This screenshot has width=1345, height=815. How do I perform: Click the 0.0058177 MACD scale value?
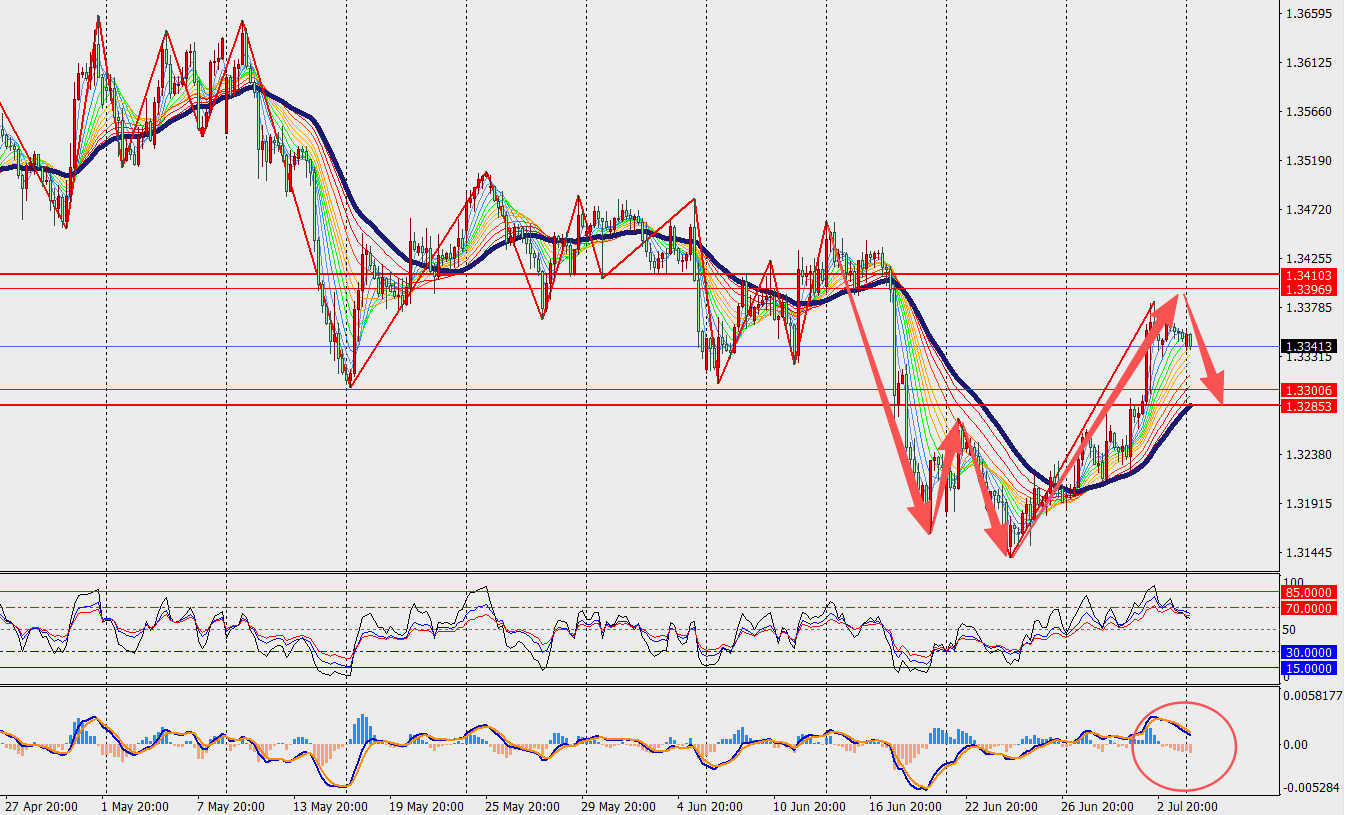1314,695
